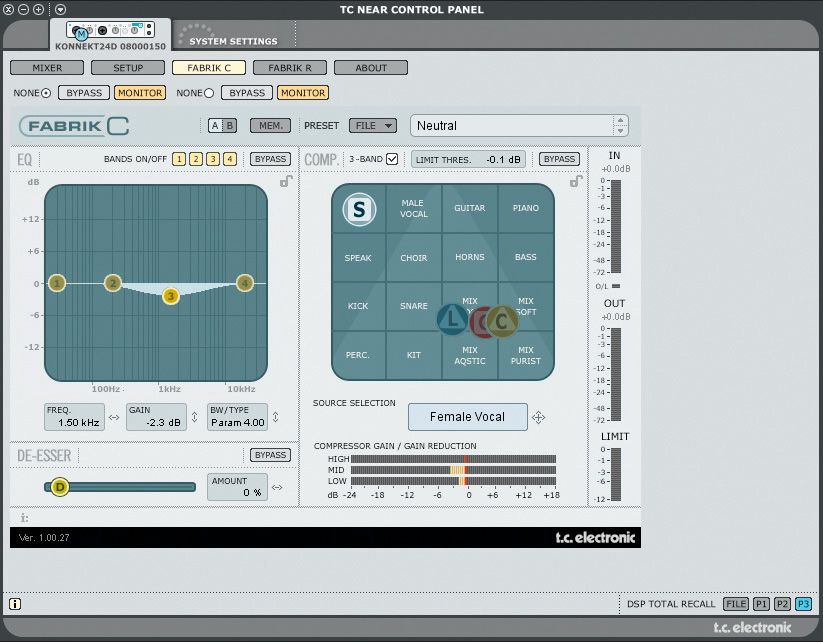
Task: Select EQ band 2 node on the graph
Action: (112, 283)
